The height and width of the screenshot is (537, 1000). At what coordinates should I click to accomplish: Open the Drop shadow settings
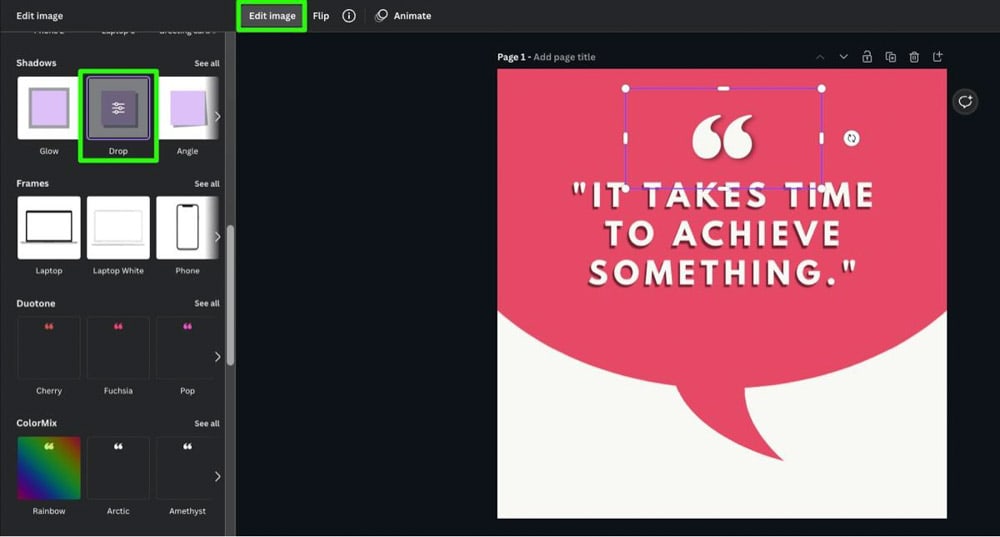click(118, 108)
